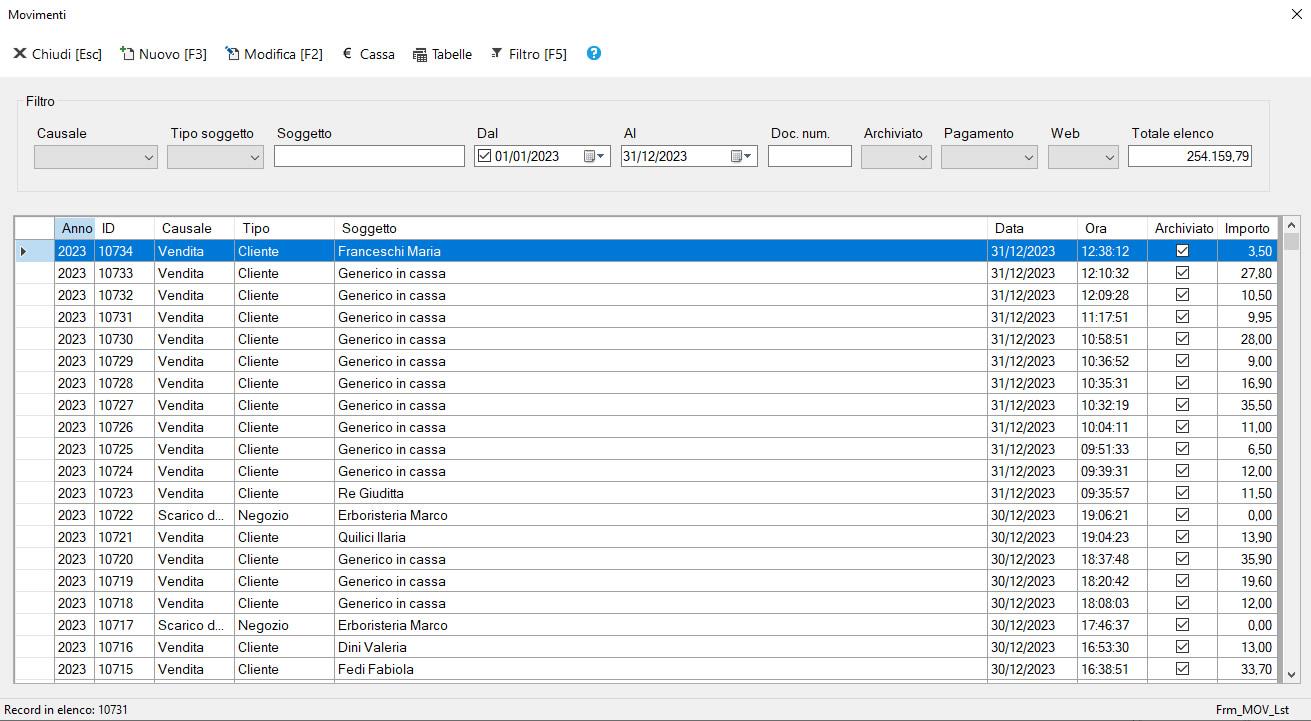This screenshot has height=721, width=1311.
Task: Select the Fedi Fabiola subject cell
Action: click(661, 669)
